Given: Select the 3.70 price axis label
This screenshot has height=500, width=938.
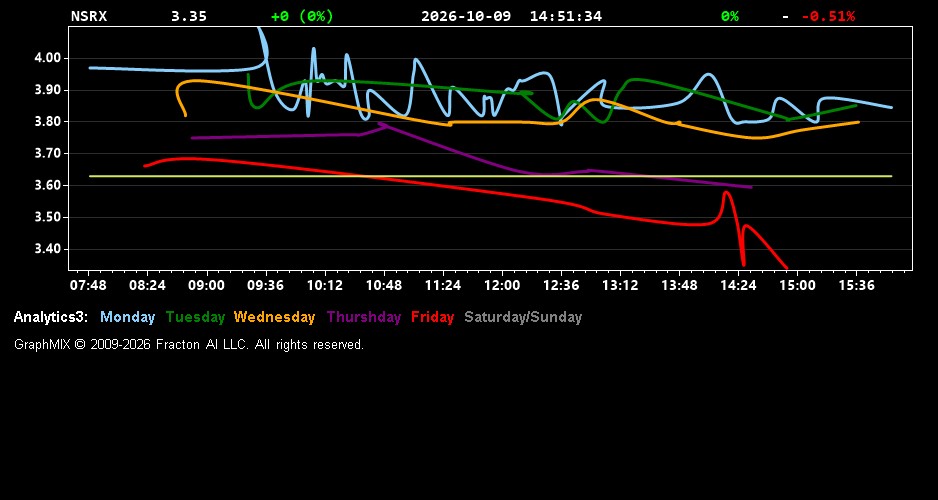Looking at the screenshot, I should (x=48, y=154).
